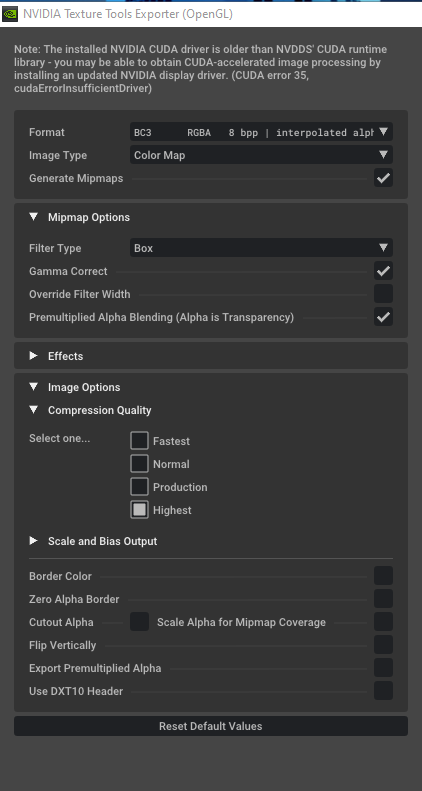
Task: Click the 'Filter Type' label
Action: (x=55, y=248)
